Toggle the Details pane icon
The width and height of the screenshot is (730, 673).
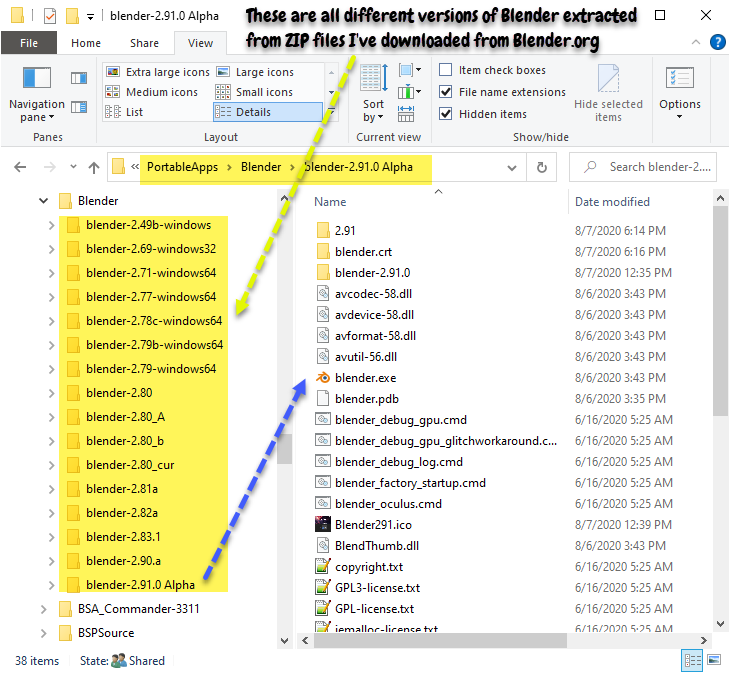79,108
